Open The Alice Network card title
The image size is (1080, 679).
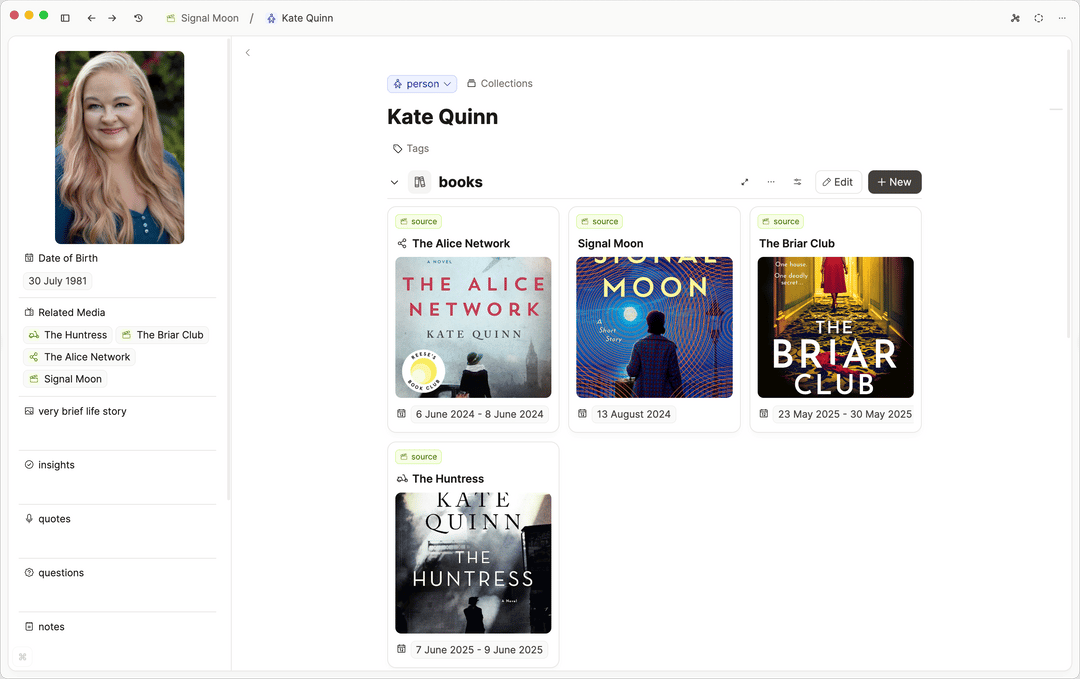[461, 243]
